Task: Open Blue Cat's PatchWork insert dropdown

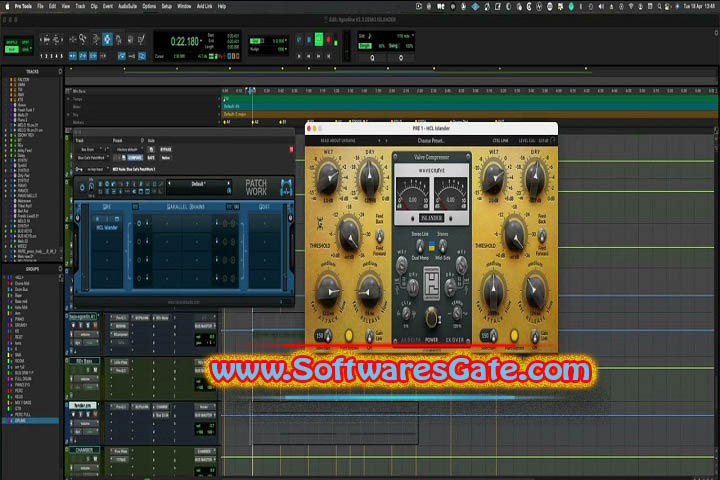Action: coord(93,158)
